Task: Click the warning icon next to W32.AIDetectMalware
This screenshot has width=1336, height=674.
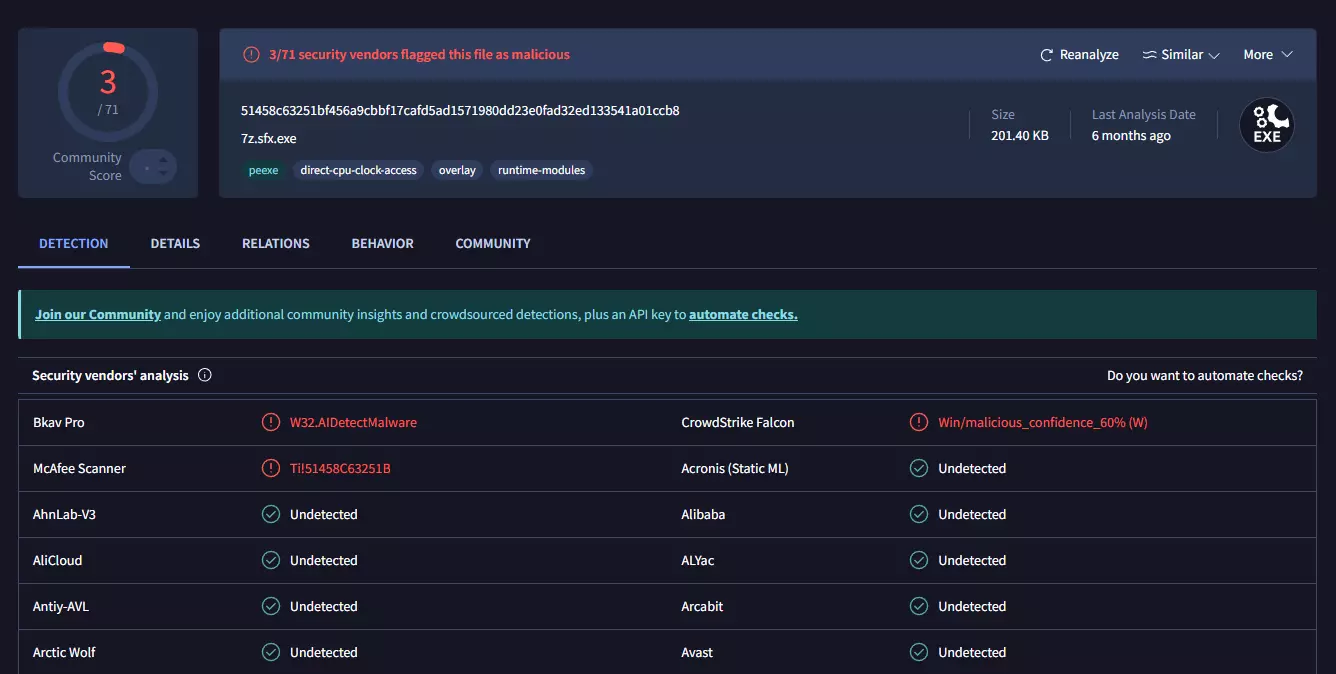Action: point(270,423)
